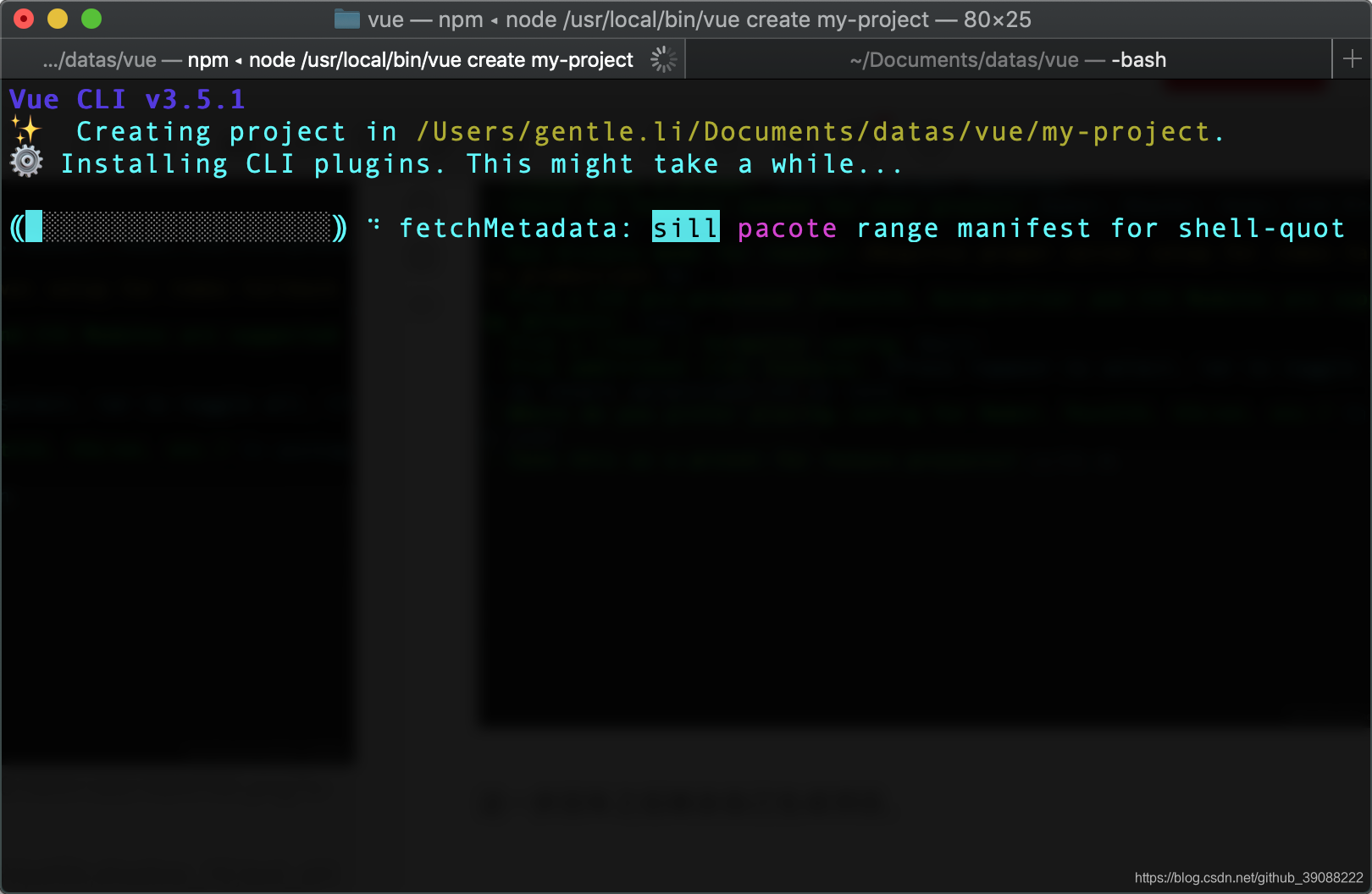Open a new terminal tab with plus button
Screen dimensions: 1372x894
point(1352,59)
